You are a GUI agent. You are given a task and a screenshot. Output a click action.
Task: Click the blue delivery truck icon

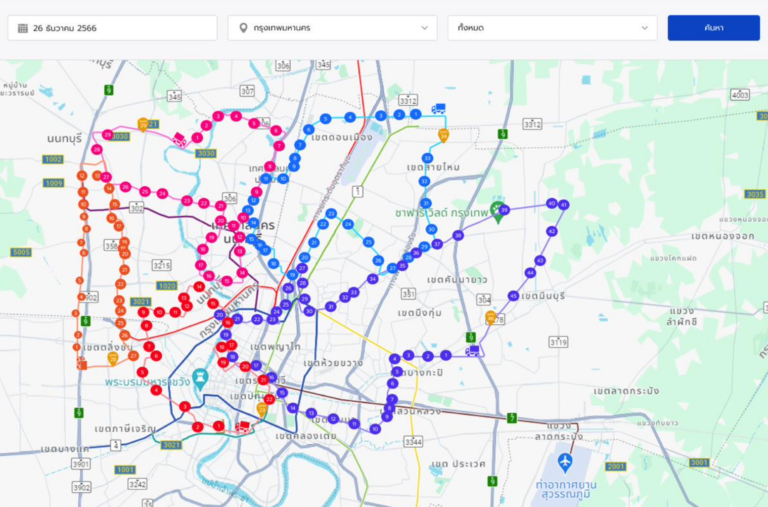tap(437, 108)
